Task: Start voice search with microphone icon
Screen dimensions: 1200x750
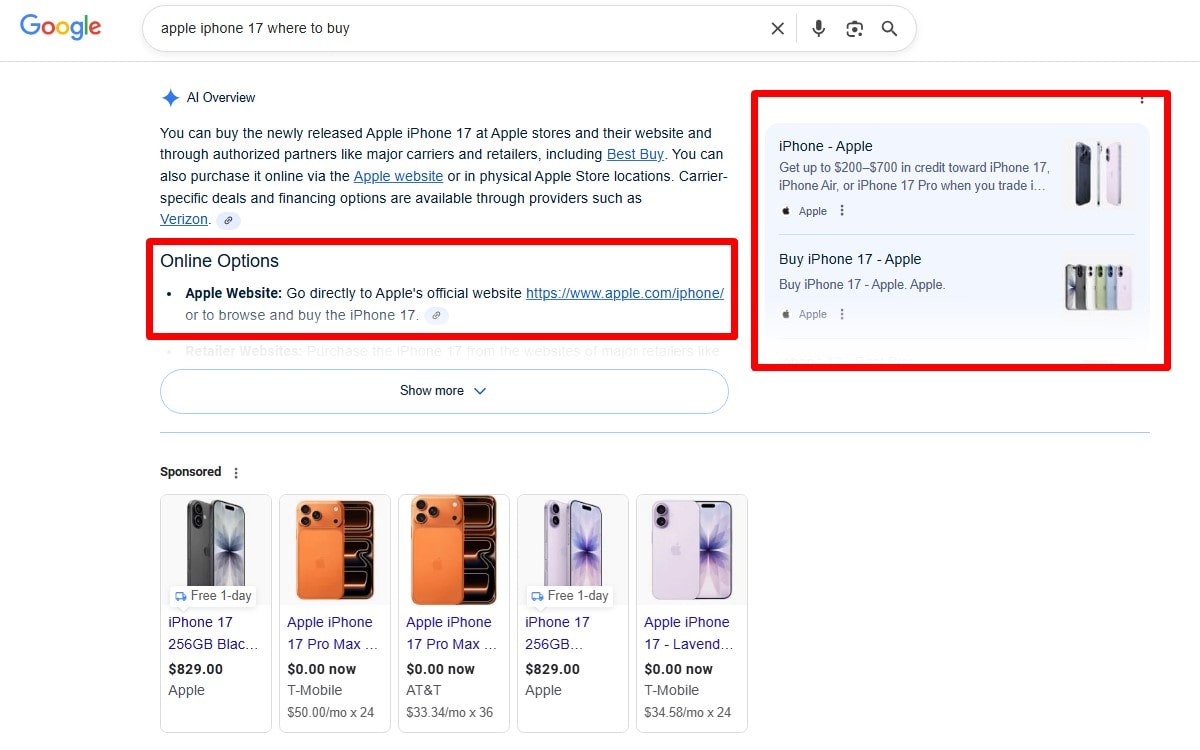Action: pyautogui.click(x=818, y=29)
